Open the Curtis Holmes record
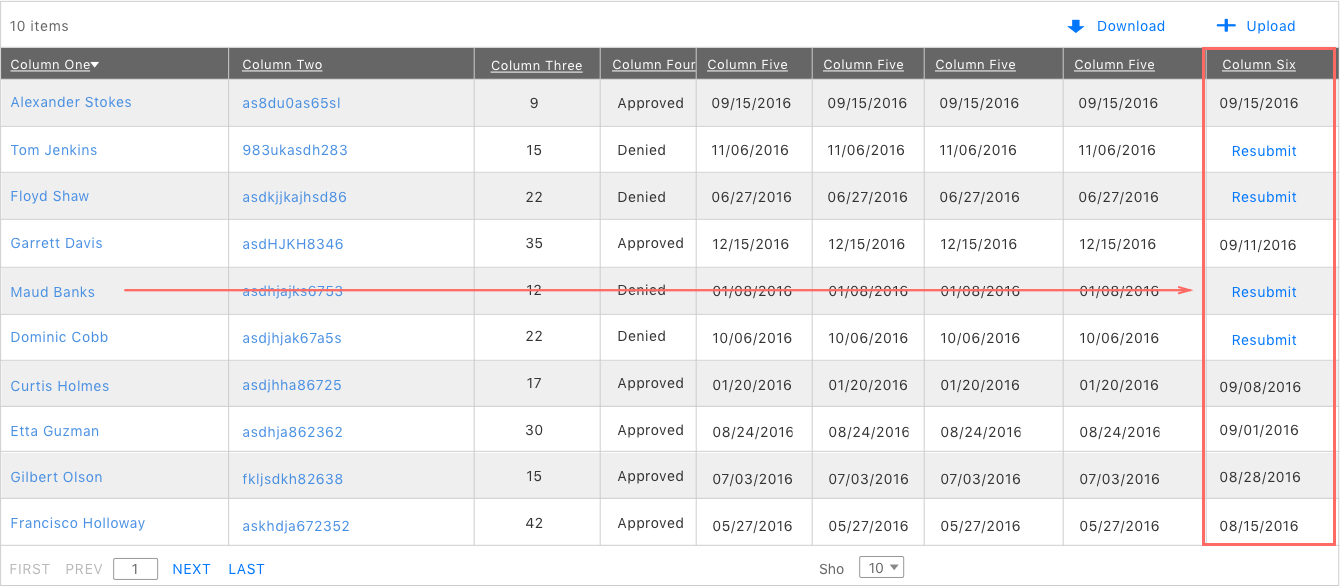The height and width of the screenshot is (586, 1340). click(60, 386)
